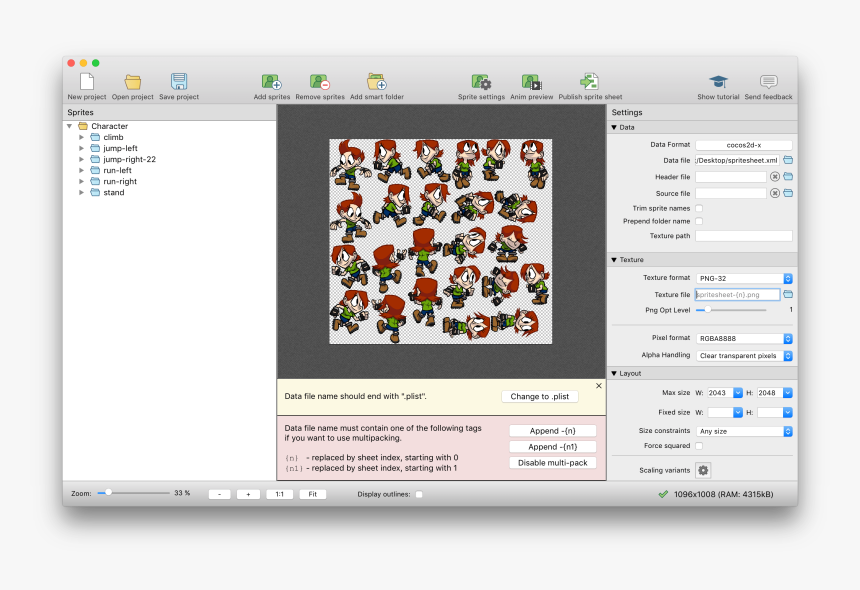Click Disable multi-pack button
Screen dimensions: 860x590
click(x=552, y=463)
